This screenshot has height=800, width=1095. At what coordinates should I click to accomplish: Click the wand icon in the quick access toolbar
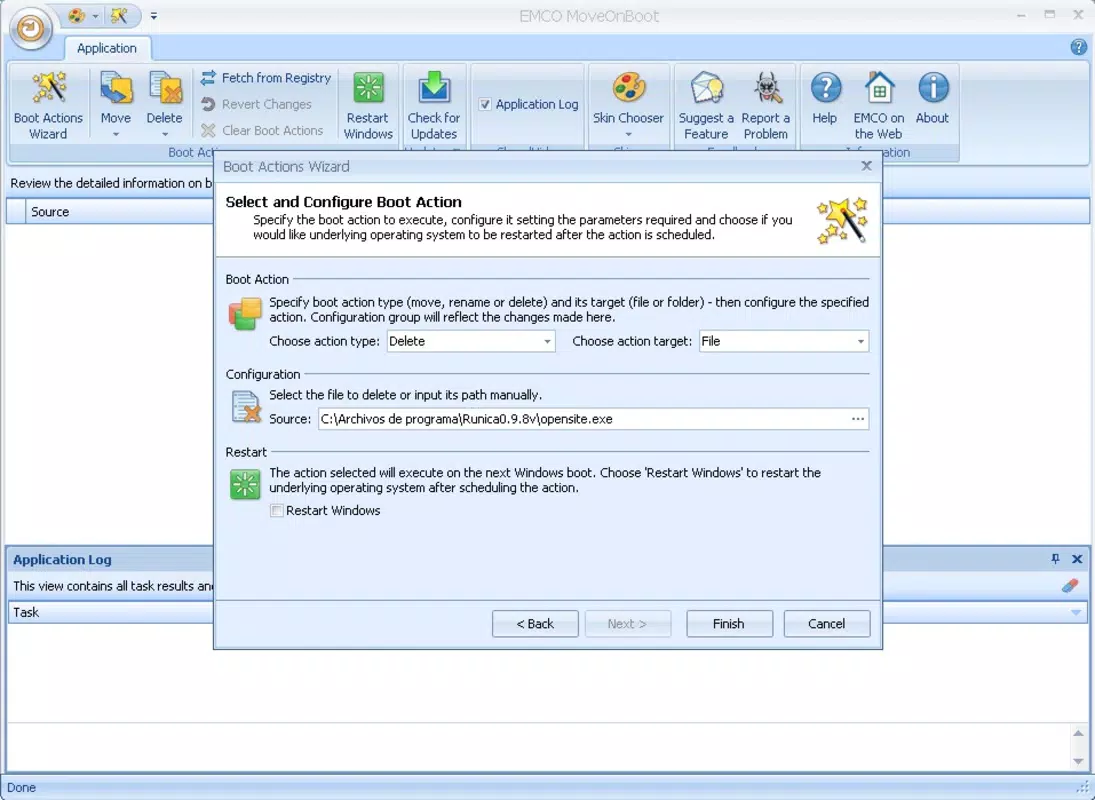tap(119, 15)
